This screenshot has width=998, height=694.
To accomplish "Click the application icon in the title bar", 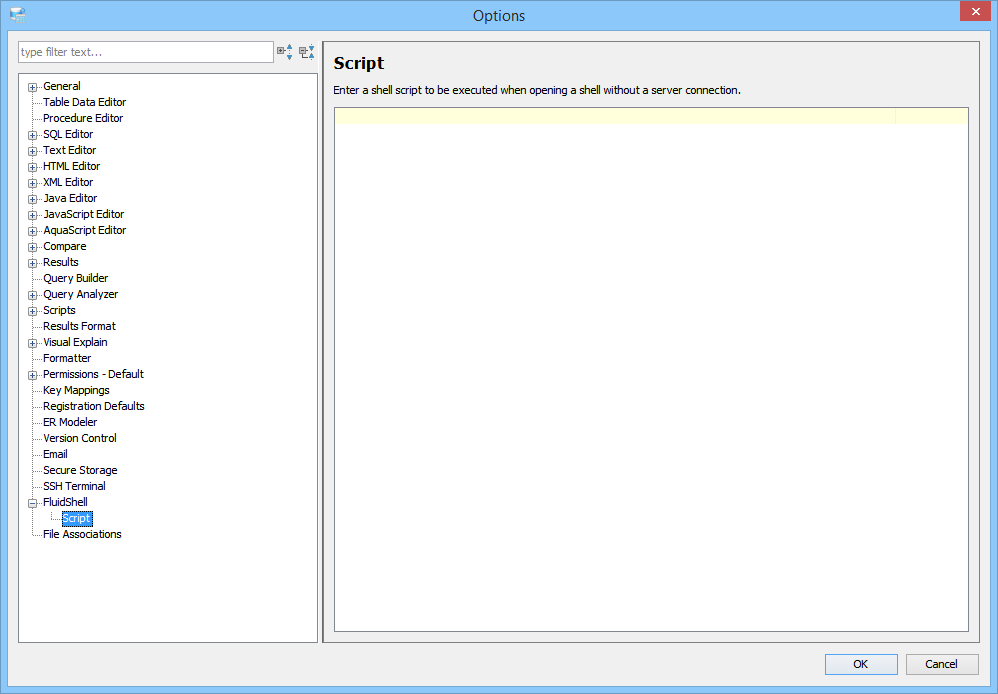I will [18, 15].
